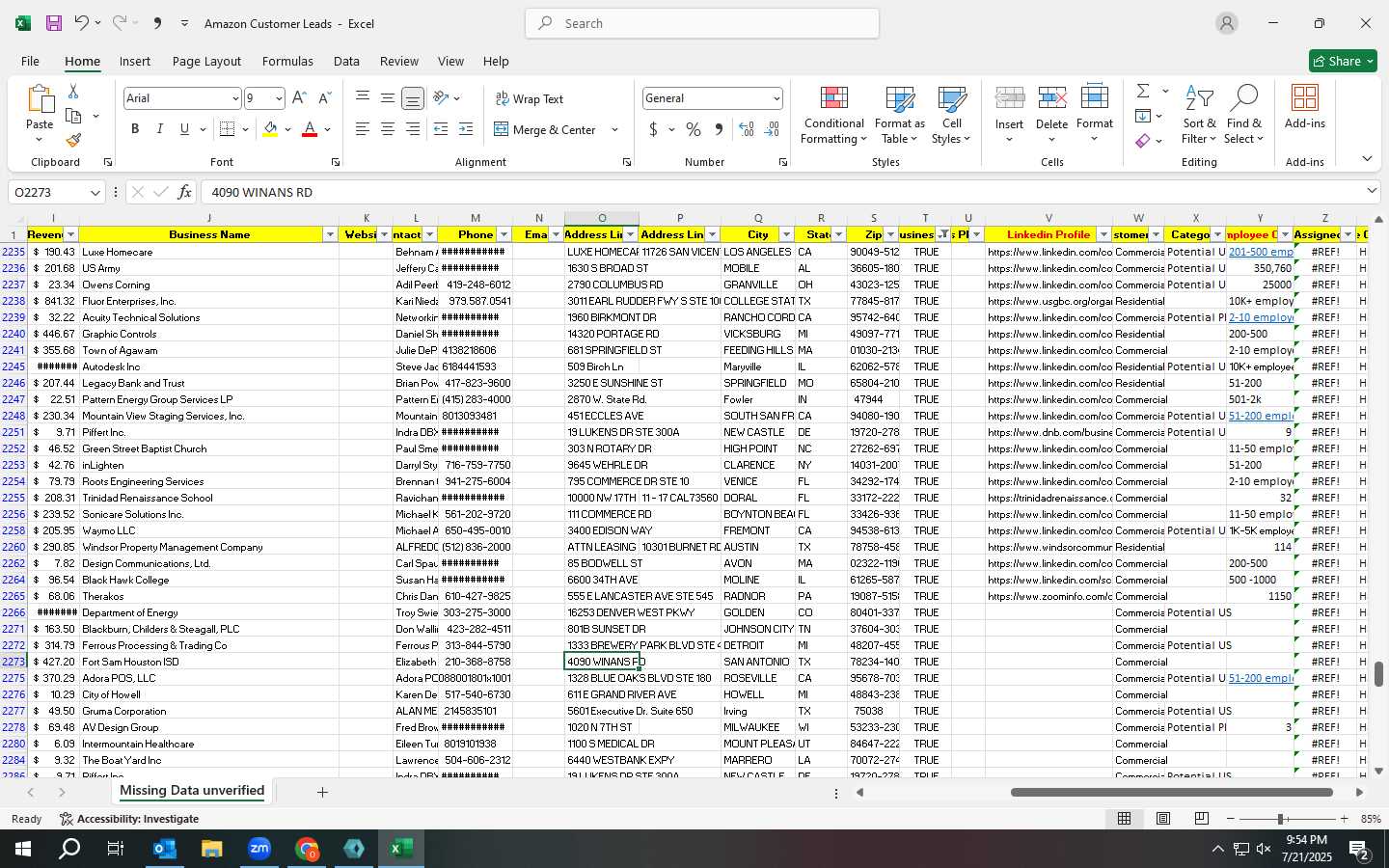Open the General number format dropdown

(776, 98)
